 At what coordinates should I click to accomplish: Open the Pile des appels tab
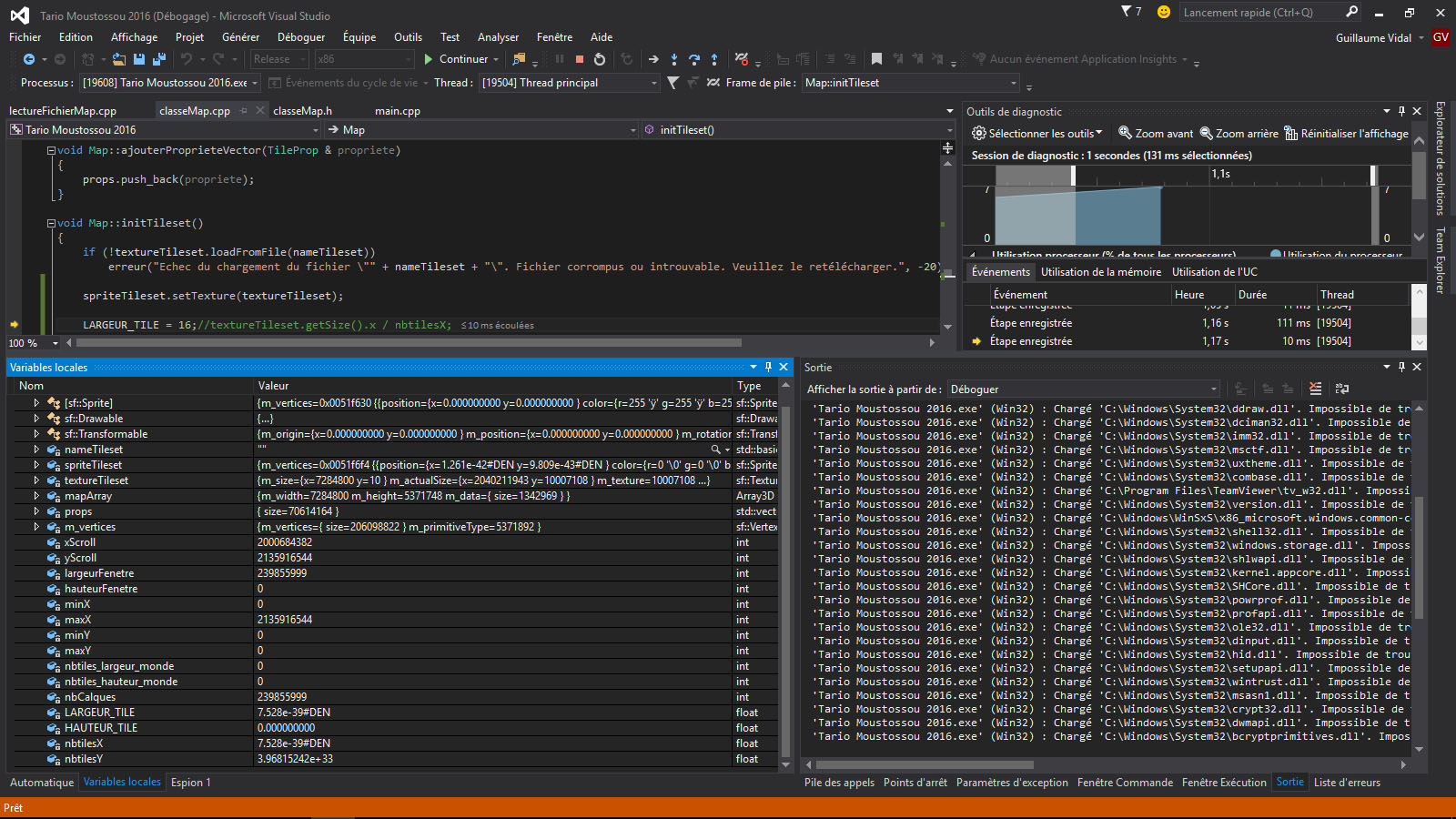[x=839, y=783]
